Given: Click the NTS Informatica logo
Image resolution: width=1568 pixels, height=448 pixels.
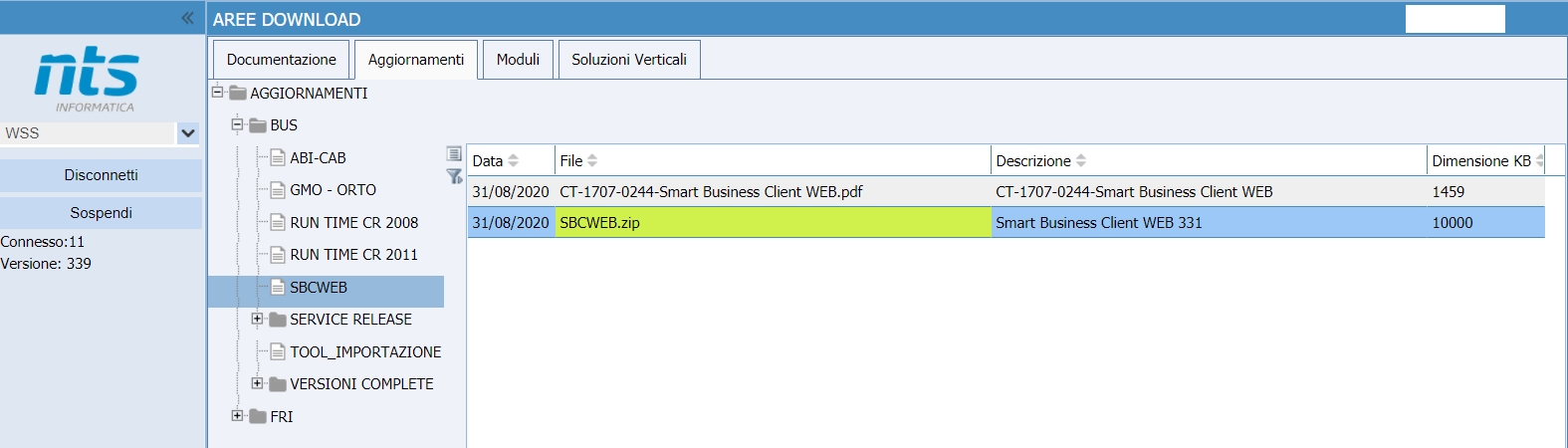Looking at the screenshot, I should pyautogui.click(x=87, y=78).
